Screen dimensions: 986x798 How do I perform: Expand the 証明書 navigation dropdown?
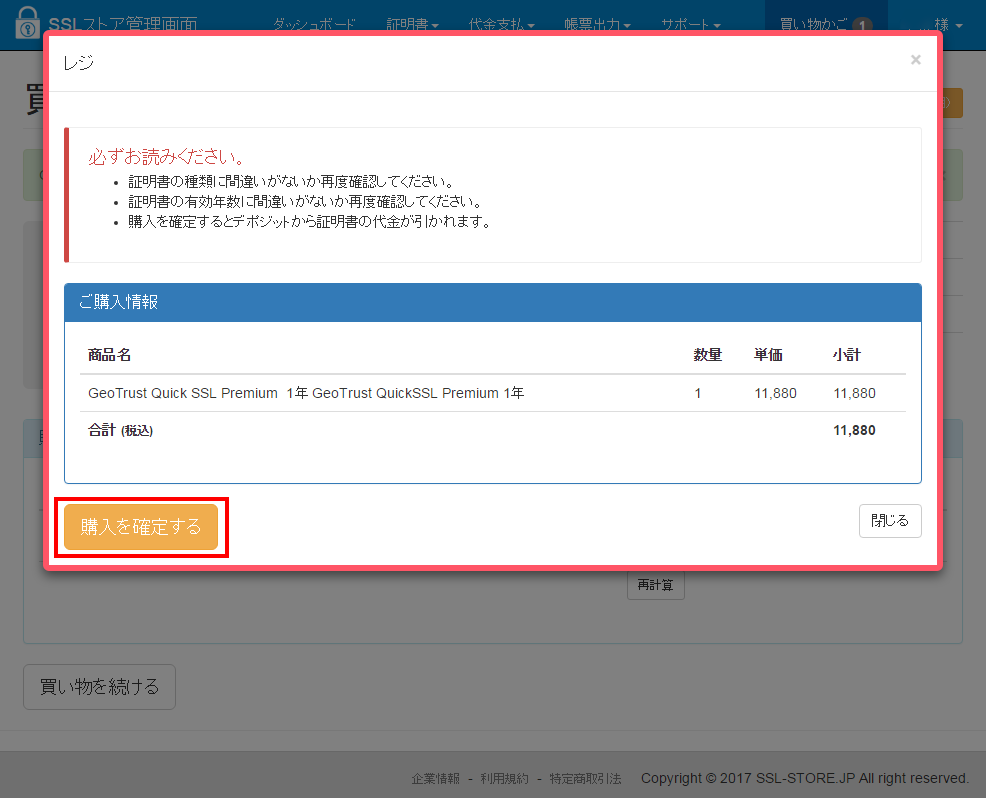pyautogui.click(x=413, y=25)
